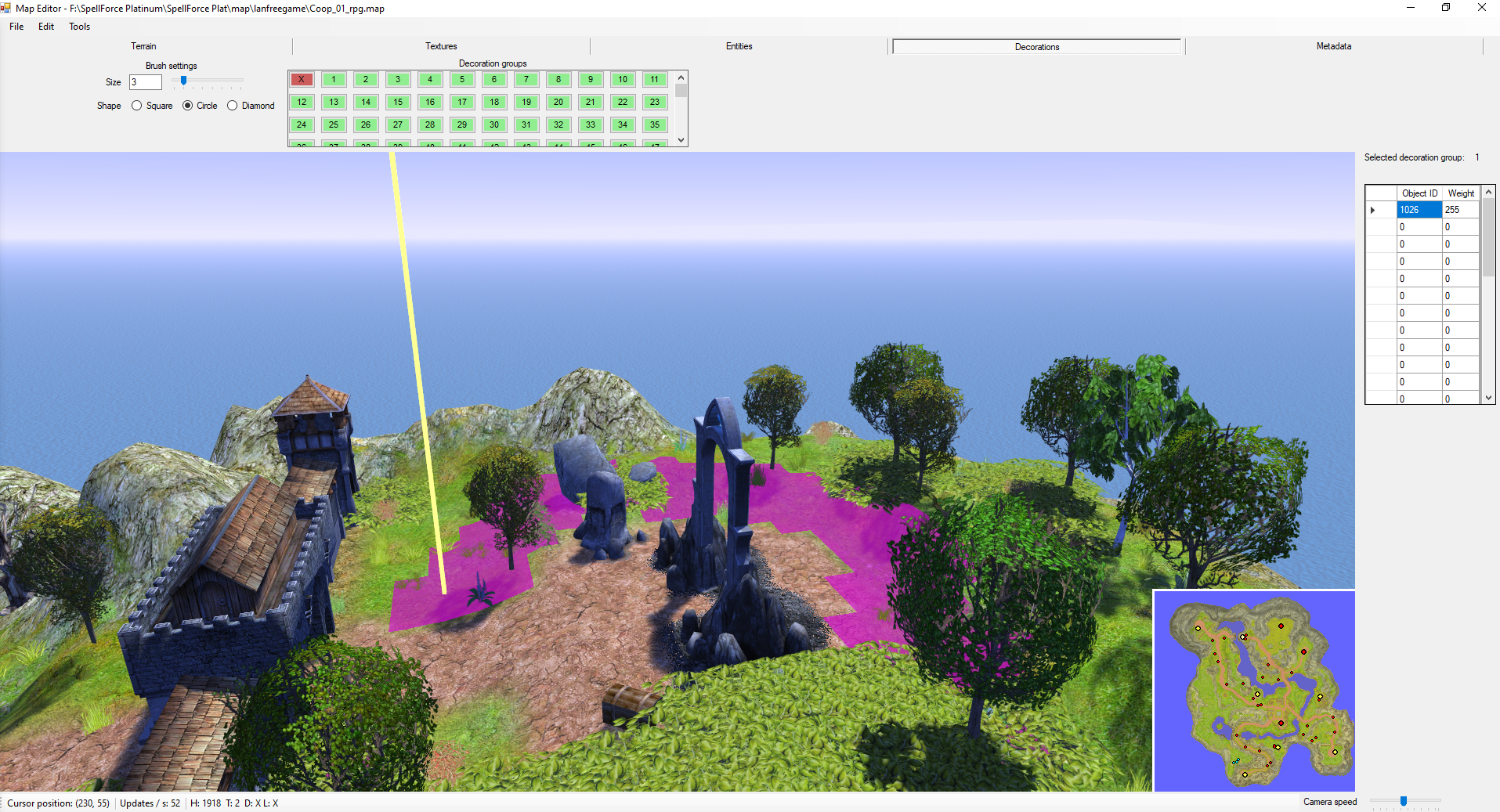Select decoration group 21
1500x812 pixels.
(x=591, y=102)
